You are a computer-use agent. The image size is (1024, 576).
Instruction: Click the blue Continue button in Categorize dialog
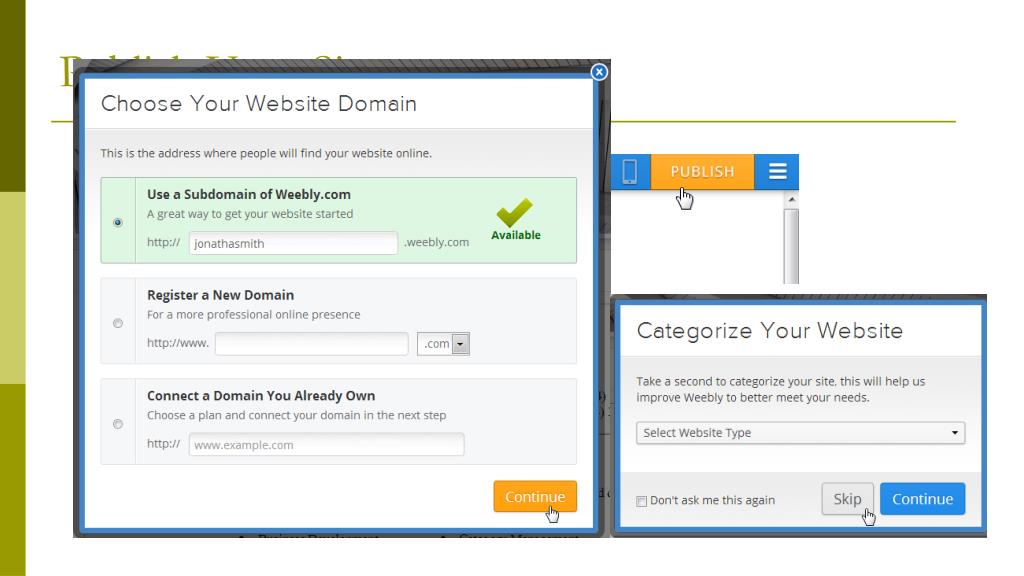(x=922, y=499)
